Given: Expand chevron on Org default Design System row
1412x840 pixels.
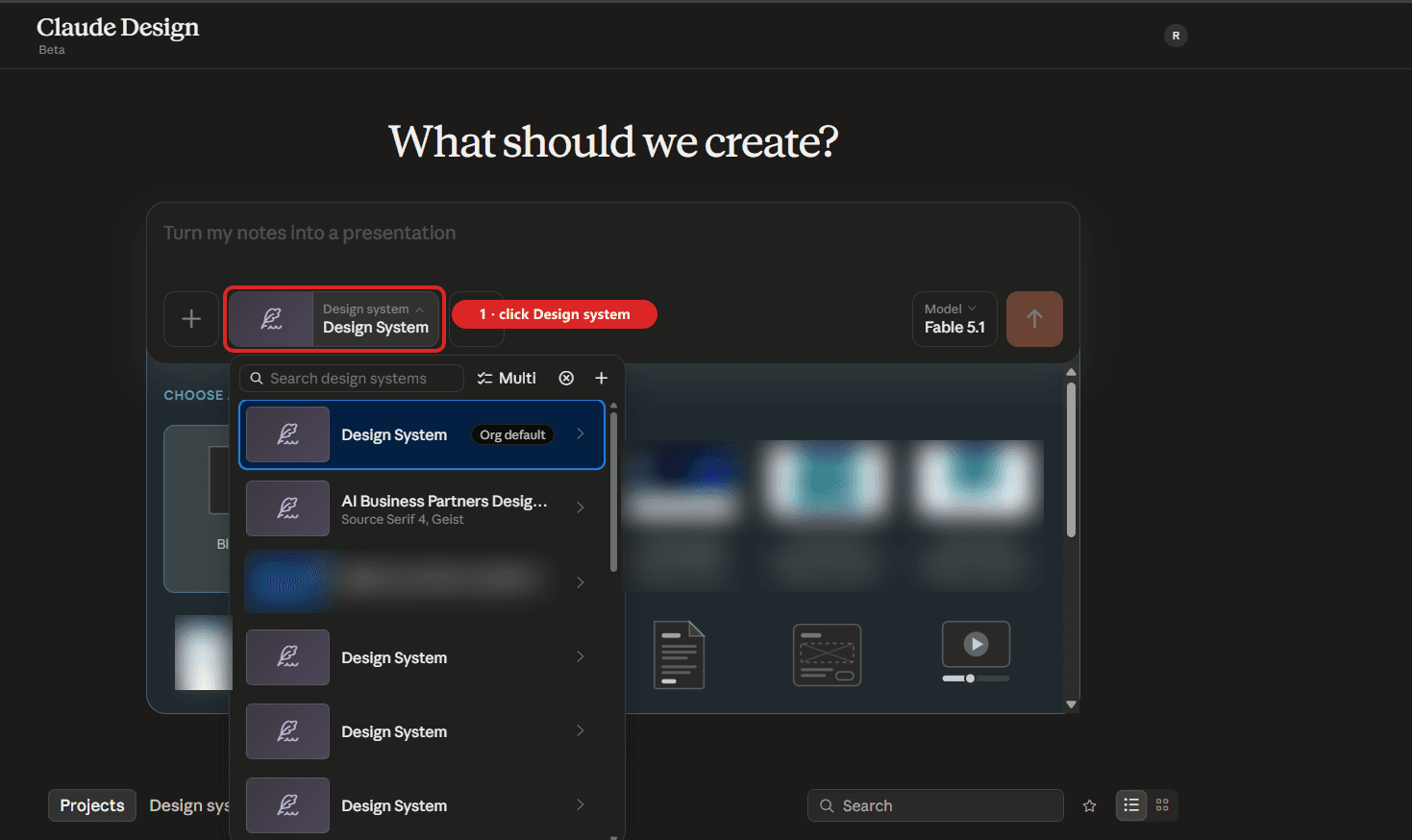Looking at the screenshot, I should (x=581, y=434).
